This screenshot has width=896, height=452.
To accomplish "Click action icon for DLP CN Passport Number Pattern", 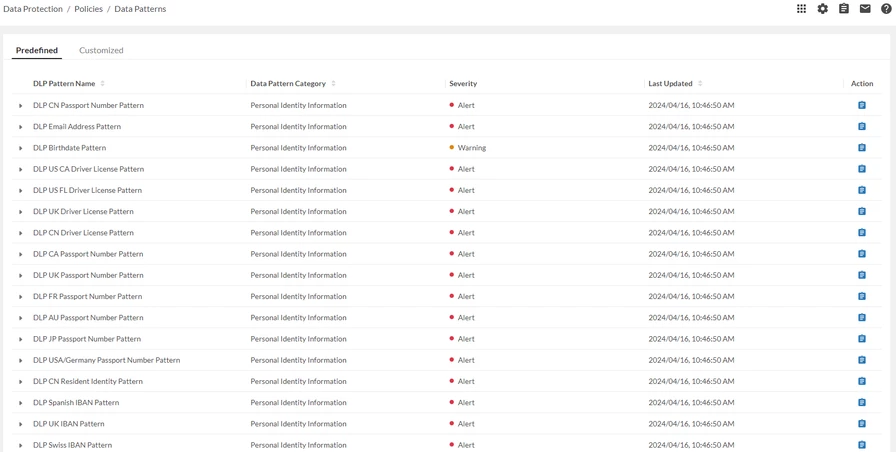I will point(862,105).
